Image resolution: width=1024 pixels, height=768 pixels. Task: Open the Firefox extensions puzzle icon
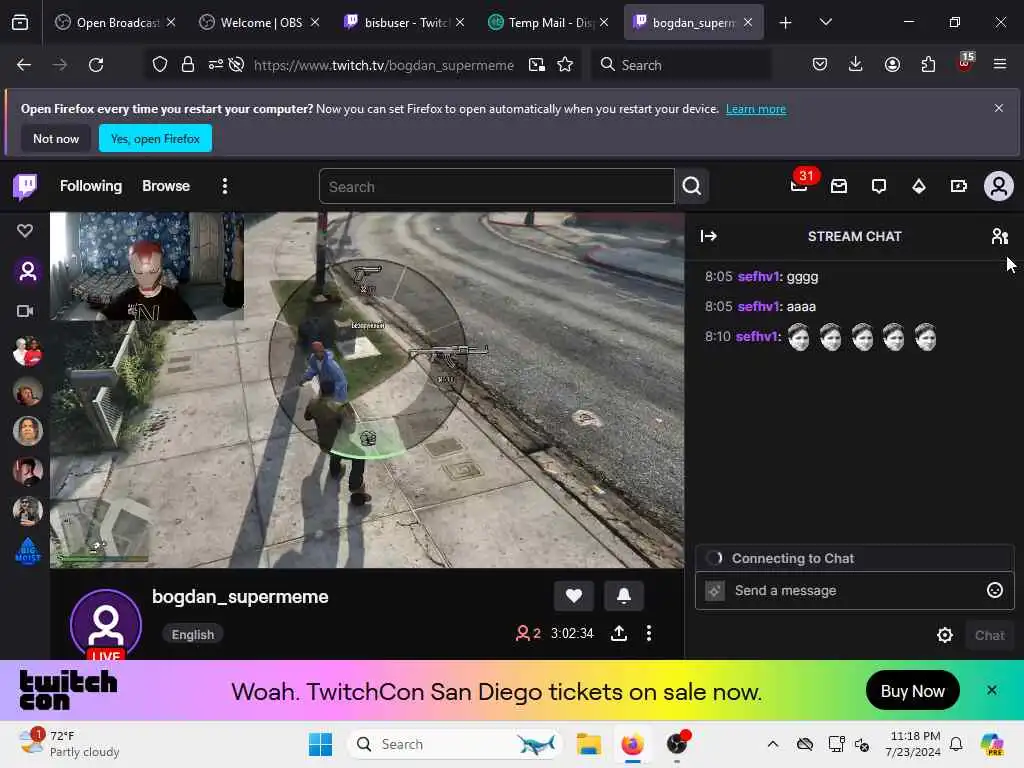[x=928, y=64]
